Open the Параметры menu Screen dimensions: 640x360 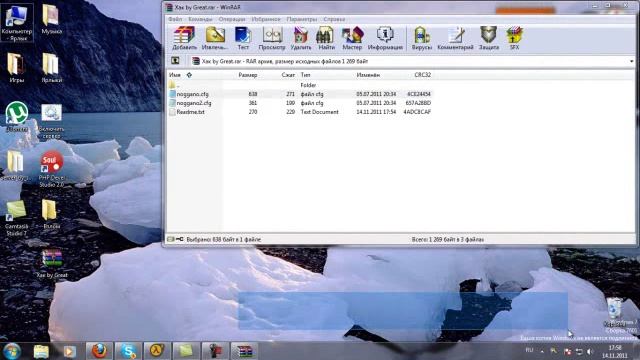(302, 19)
